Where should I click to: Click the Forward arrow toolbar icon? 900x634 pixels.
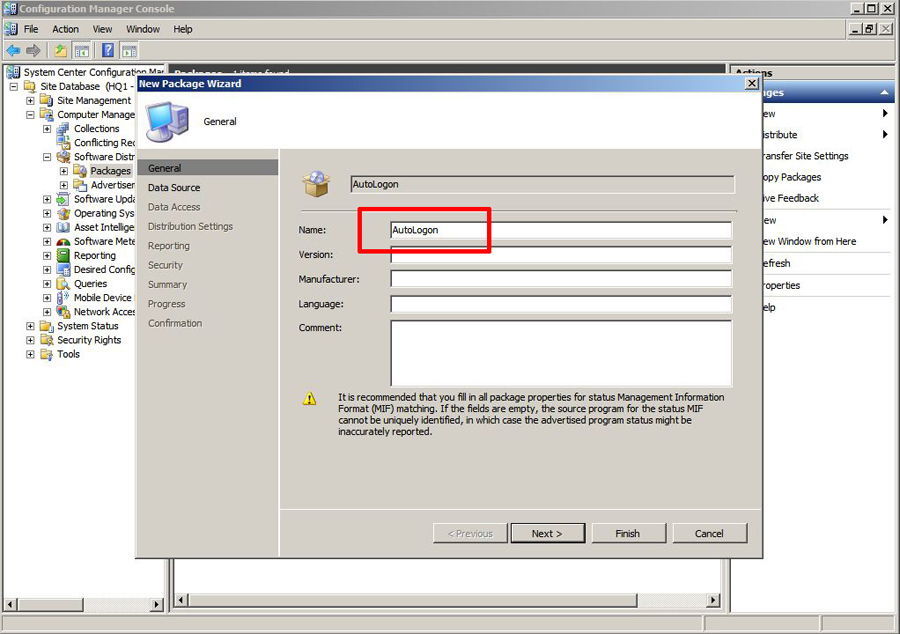33,51
